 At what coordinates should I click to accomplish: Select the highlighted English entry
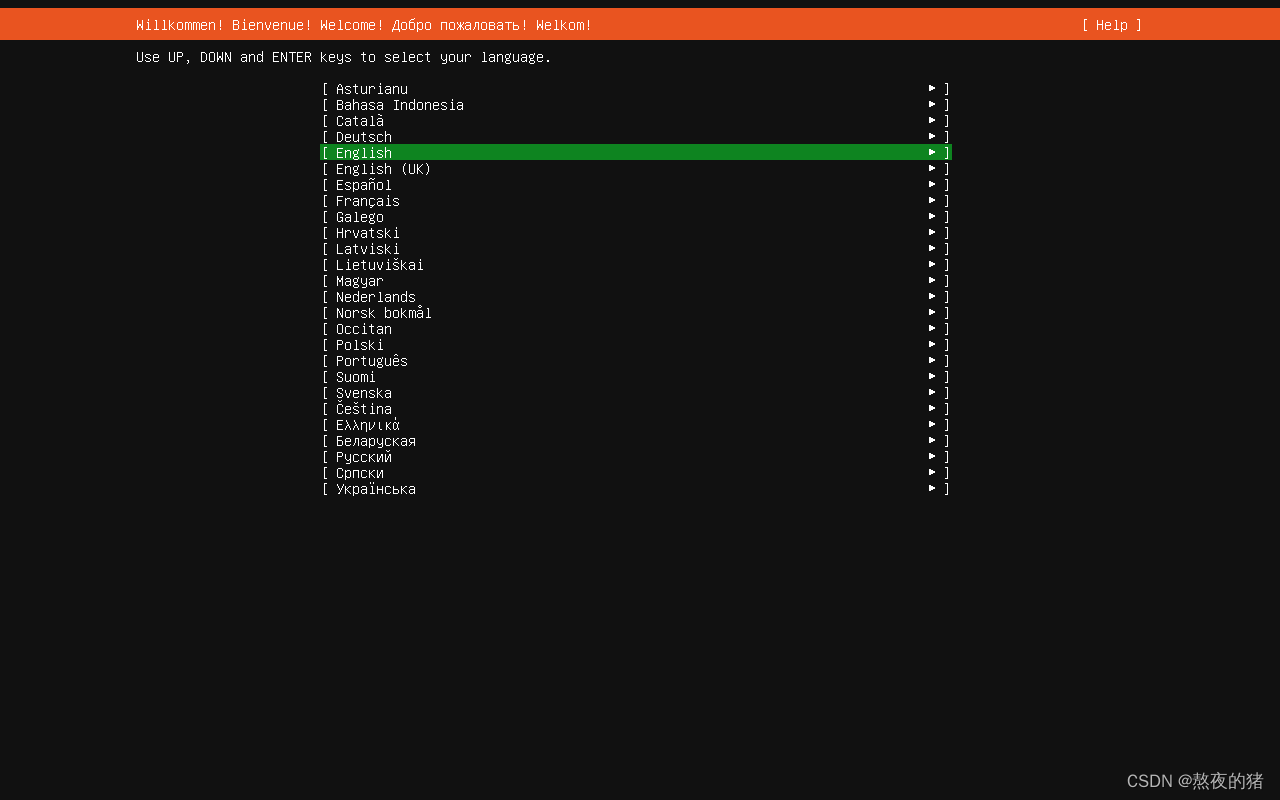[x=636, y=152]
